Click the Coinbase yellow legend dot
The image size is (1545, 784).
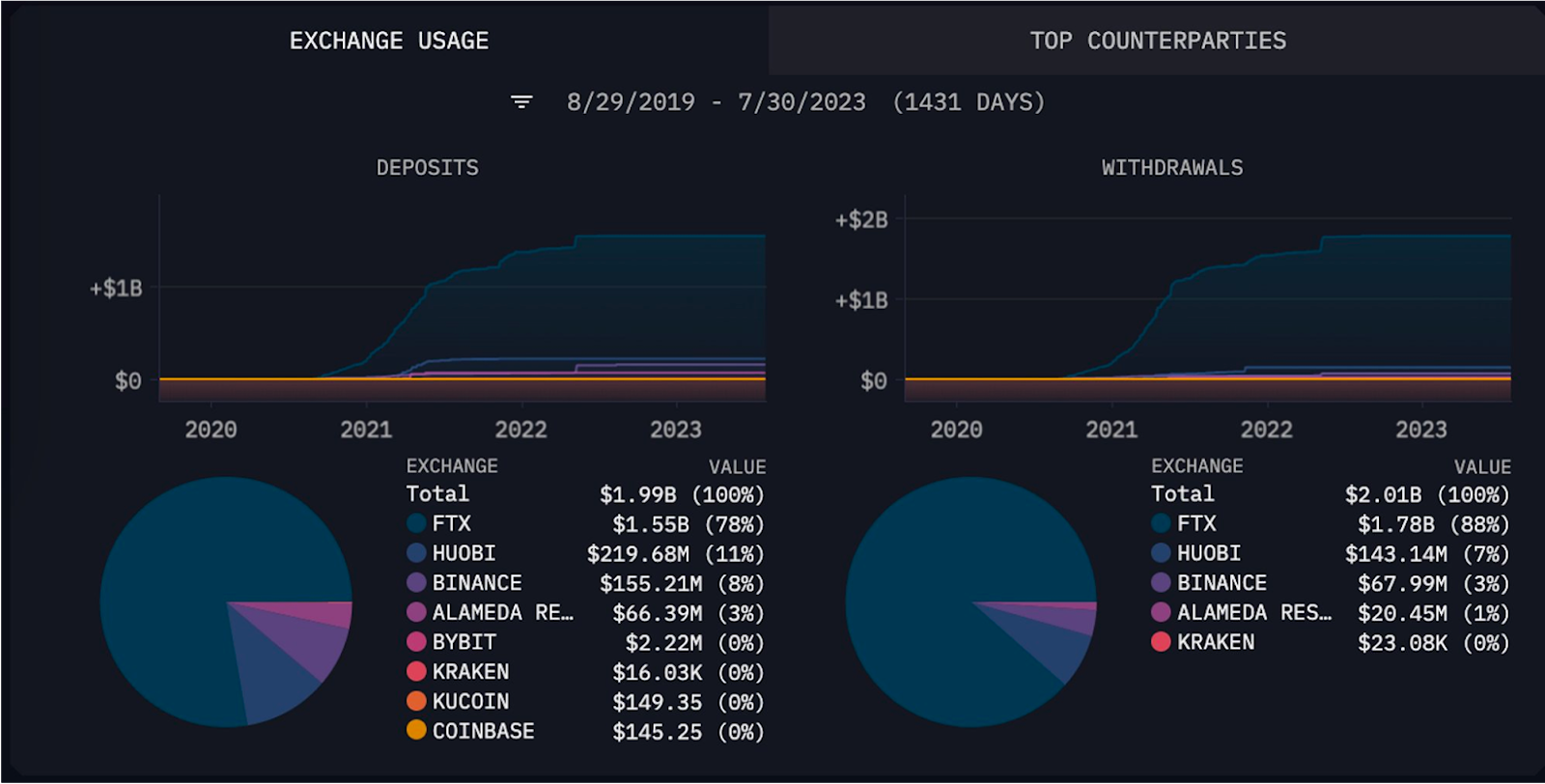point(416,730)
